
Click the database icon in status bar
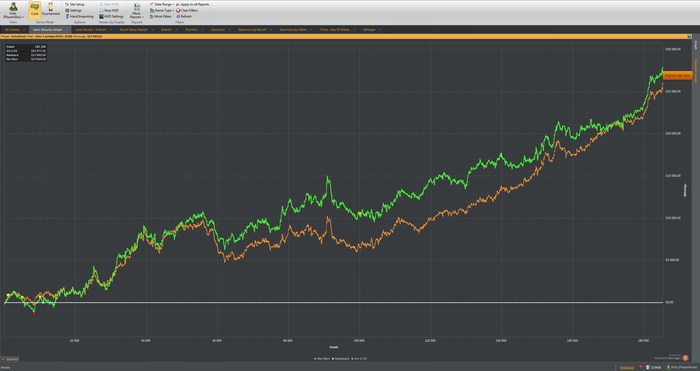(x=648, y=367)
